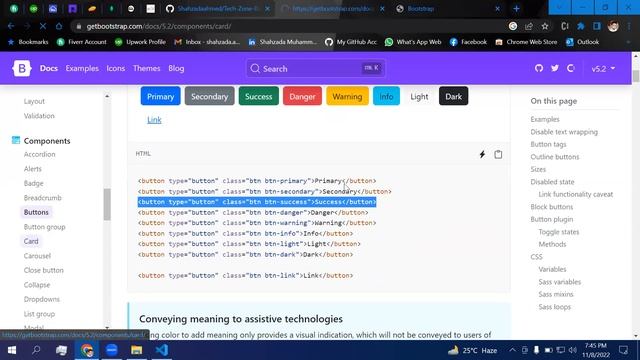Open the taskbar notifications icon
Viewport: 640px width, 360px height.
[623, 350]
